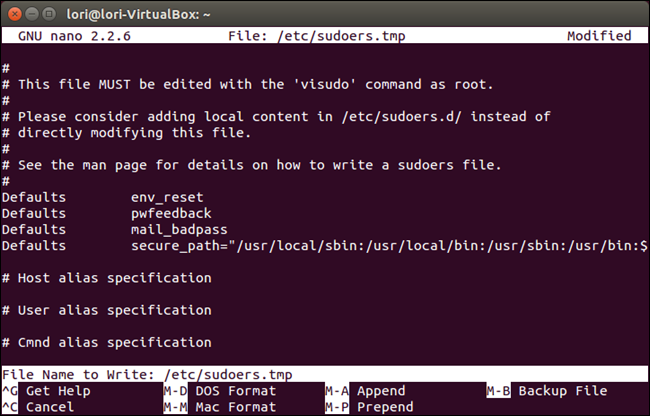Maximize the terminal window

click(x=49, y=14)
